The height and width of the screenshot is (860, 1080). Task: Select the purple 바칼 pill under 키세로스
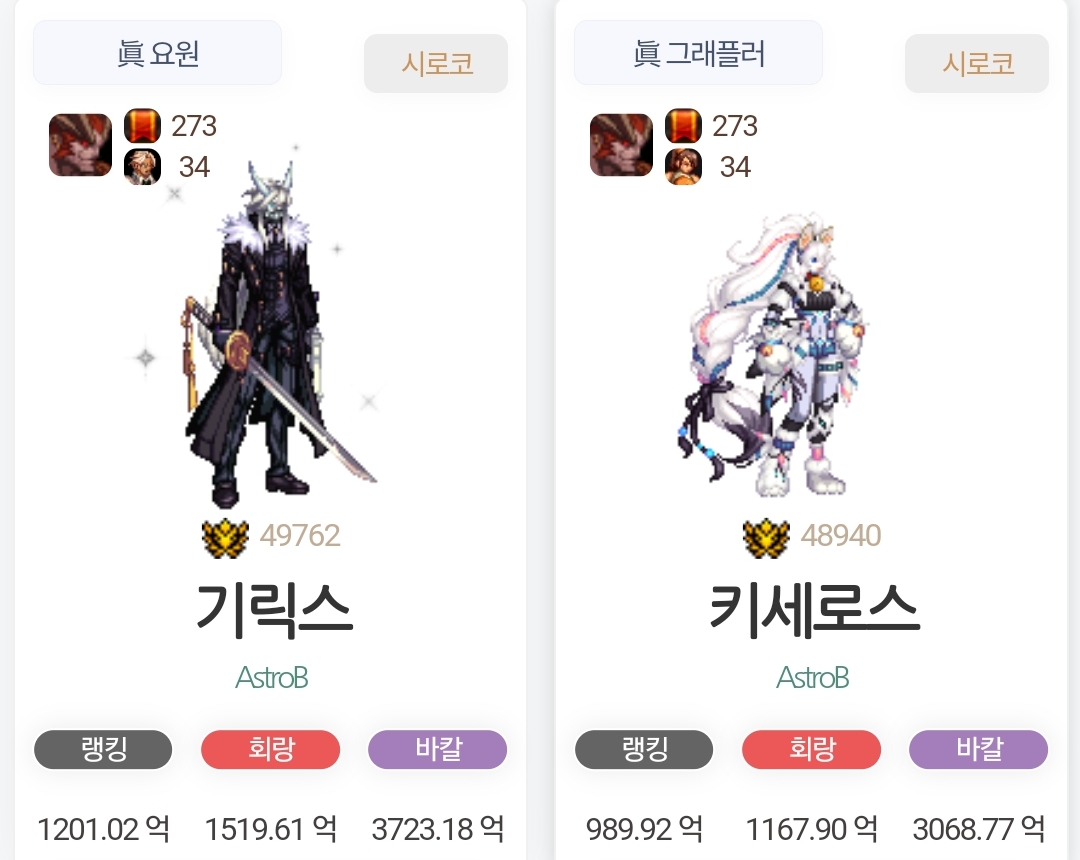(979, 749)
